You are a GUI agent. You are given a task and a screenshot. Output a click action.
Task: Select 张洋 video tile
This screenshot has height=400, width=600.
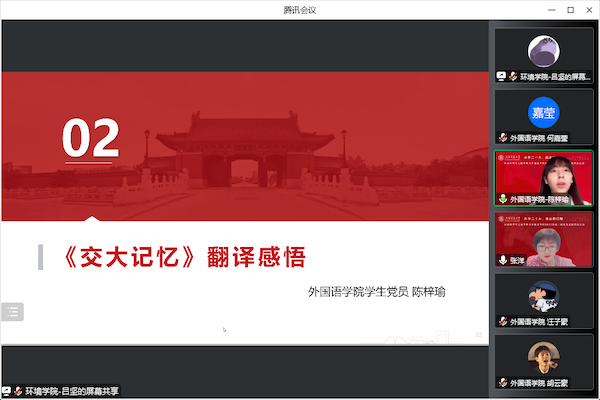pyautogui.click(x=543, y=238)
